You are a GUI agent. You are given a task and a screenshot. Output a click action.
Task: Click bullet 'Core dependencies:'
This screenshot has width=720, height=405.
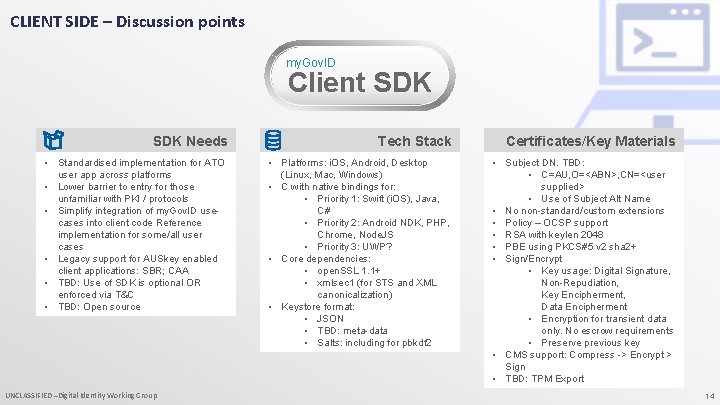[x=326, y=259]
